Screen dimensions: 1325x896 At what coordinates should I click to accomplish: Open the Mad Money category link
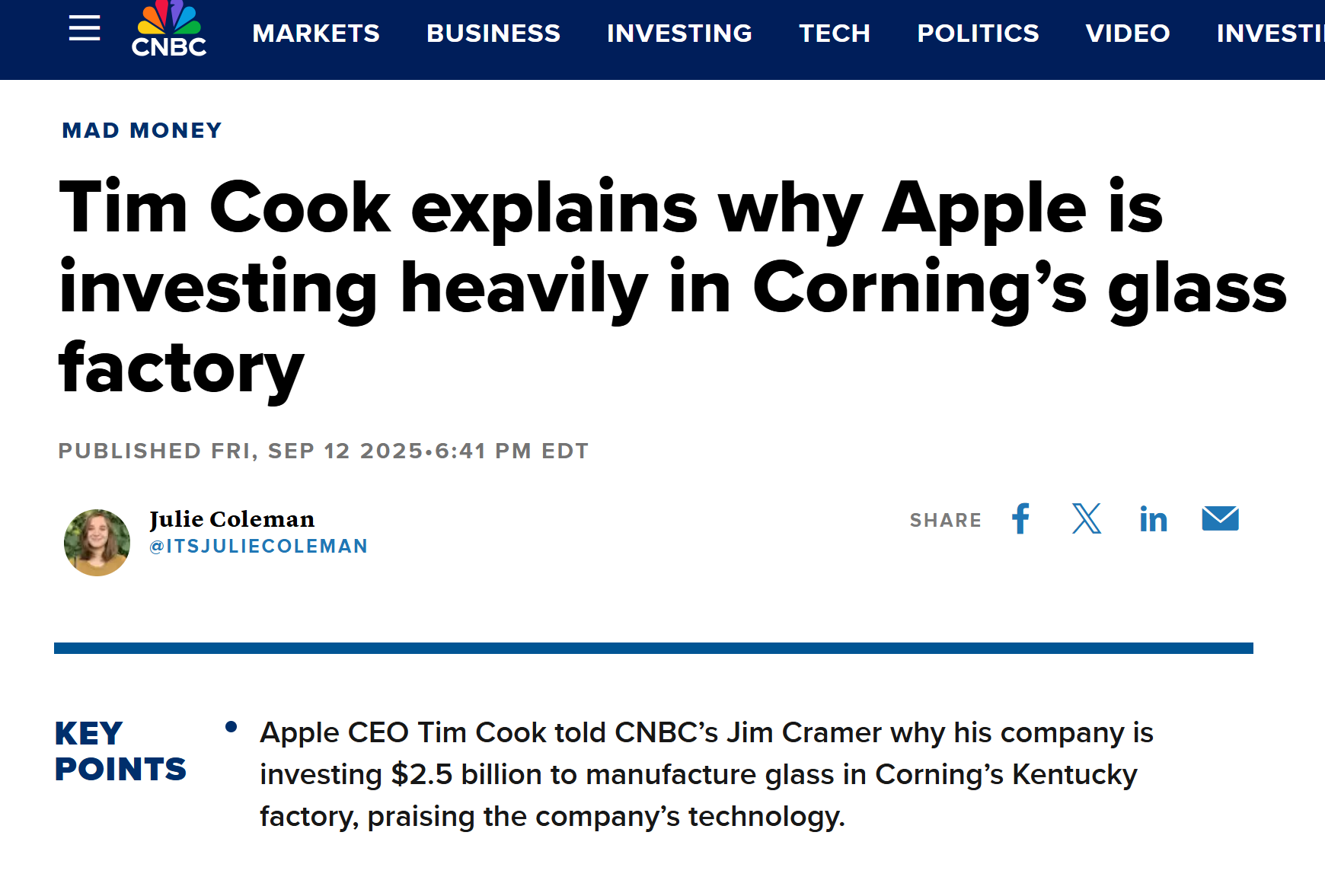click(x=142, y=131)
